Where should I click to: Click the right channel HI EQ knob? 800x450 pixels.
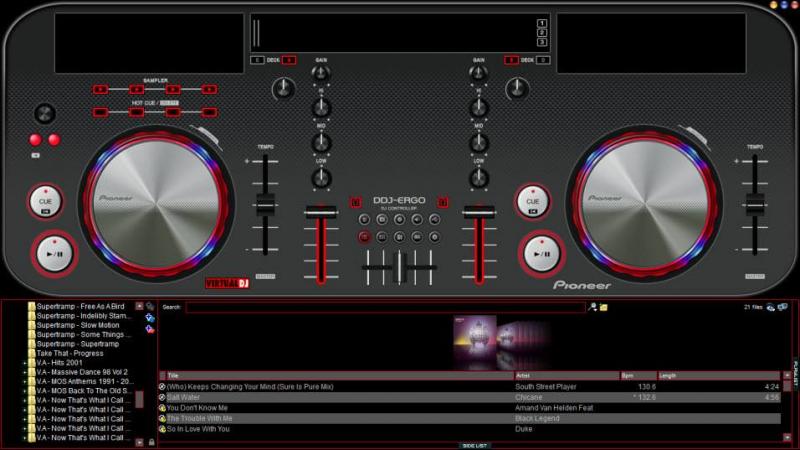click(x=479, y=108)
